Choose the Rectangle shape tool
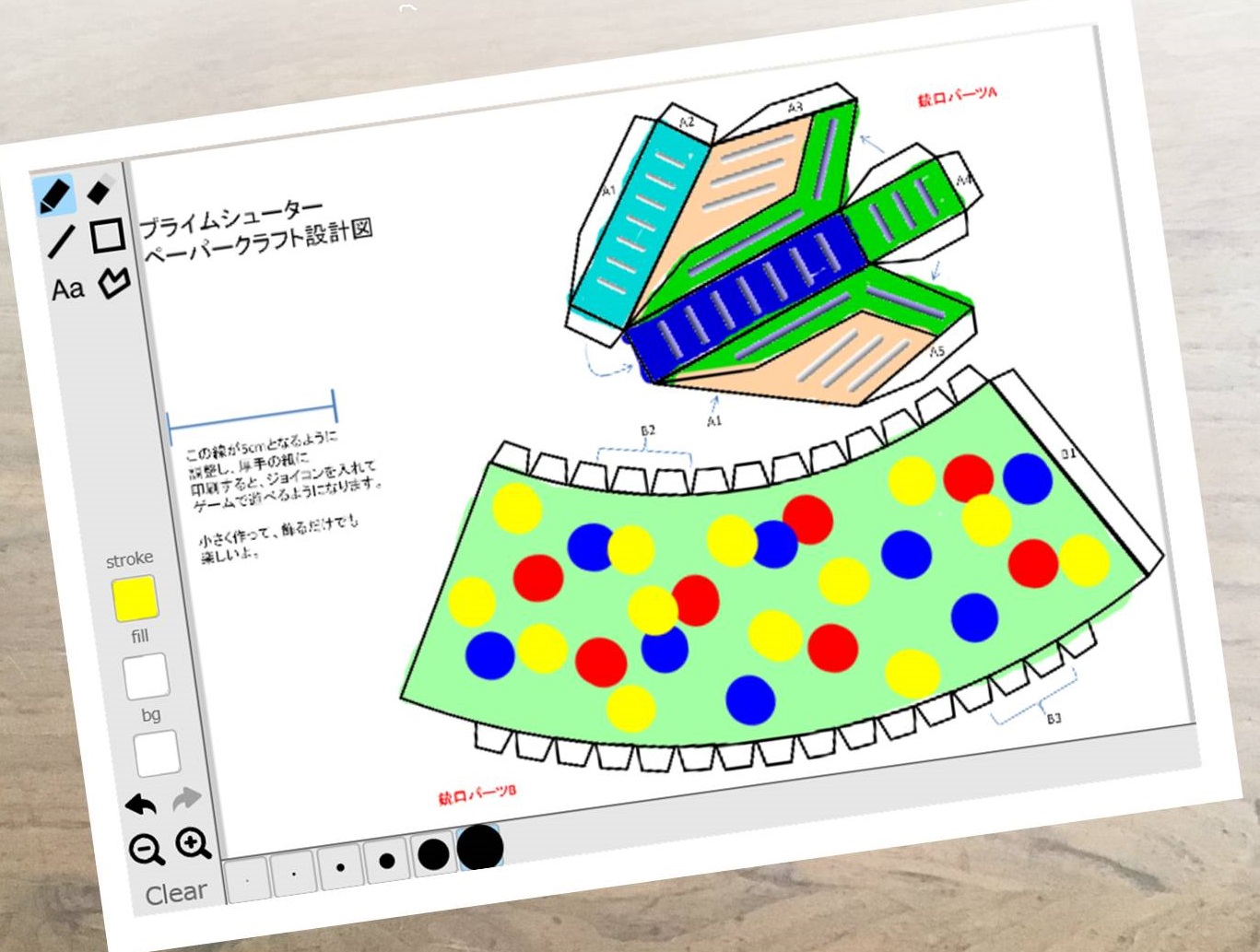 (x=108, y=235)
